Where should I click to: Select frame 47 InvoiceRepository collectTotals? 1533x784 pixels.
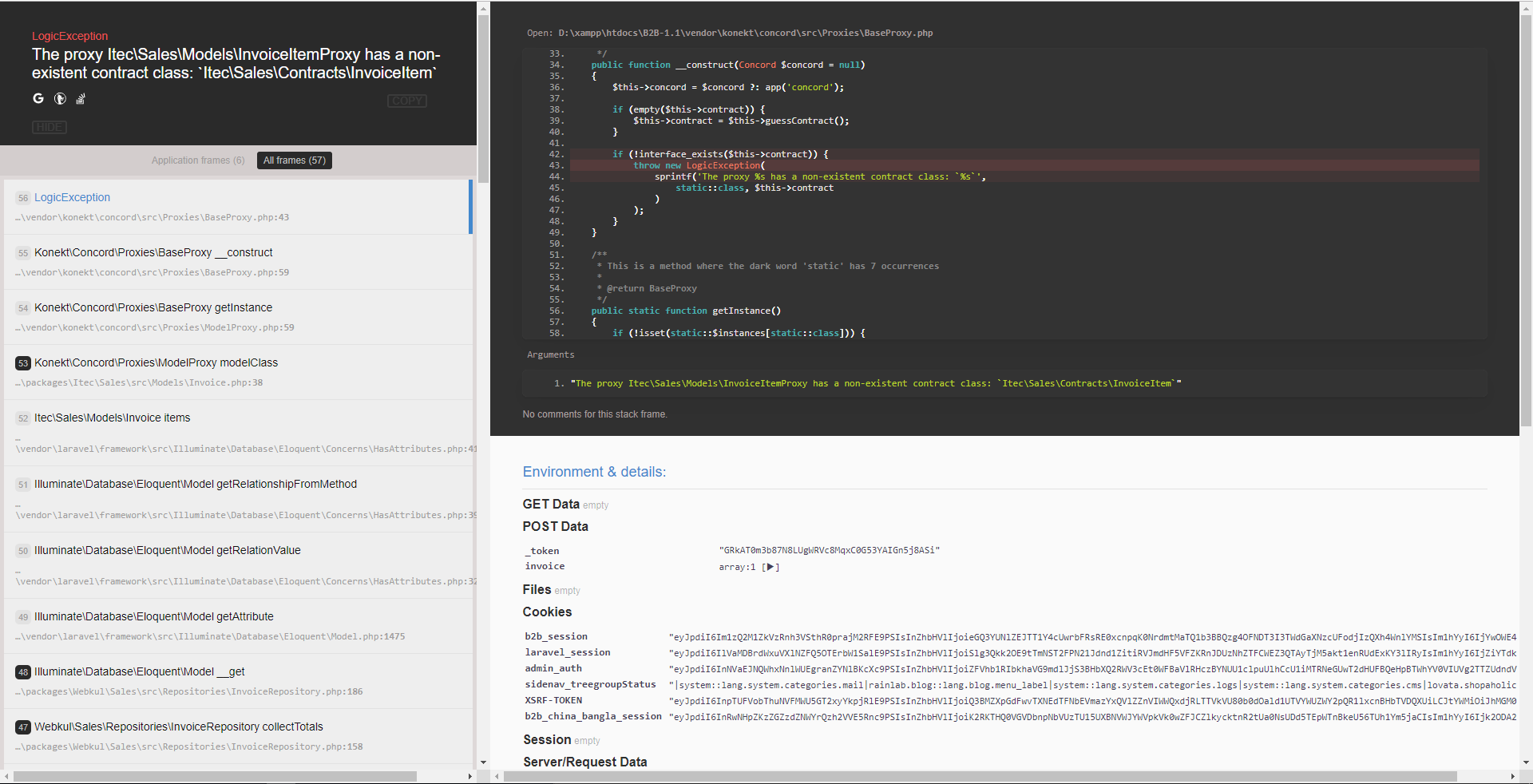pyautogui.click(x=238, y=736)
